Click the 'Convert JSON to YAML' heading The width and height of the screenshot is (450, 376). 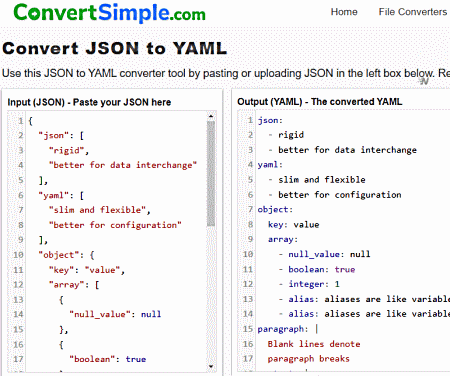[x=115, y=48]
